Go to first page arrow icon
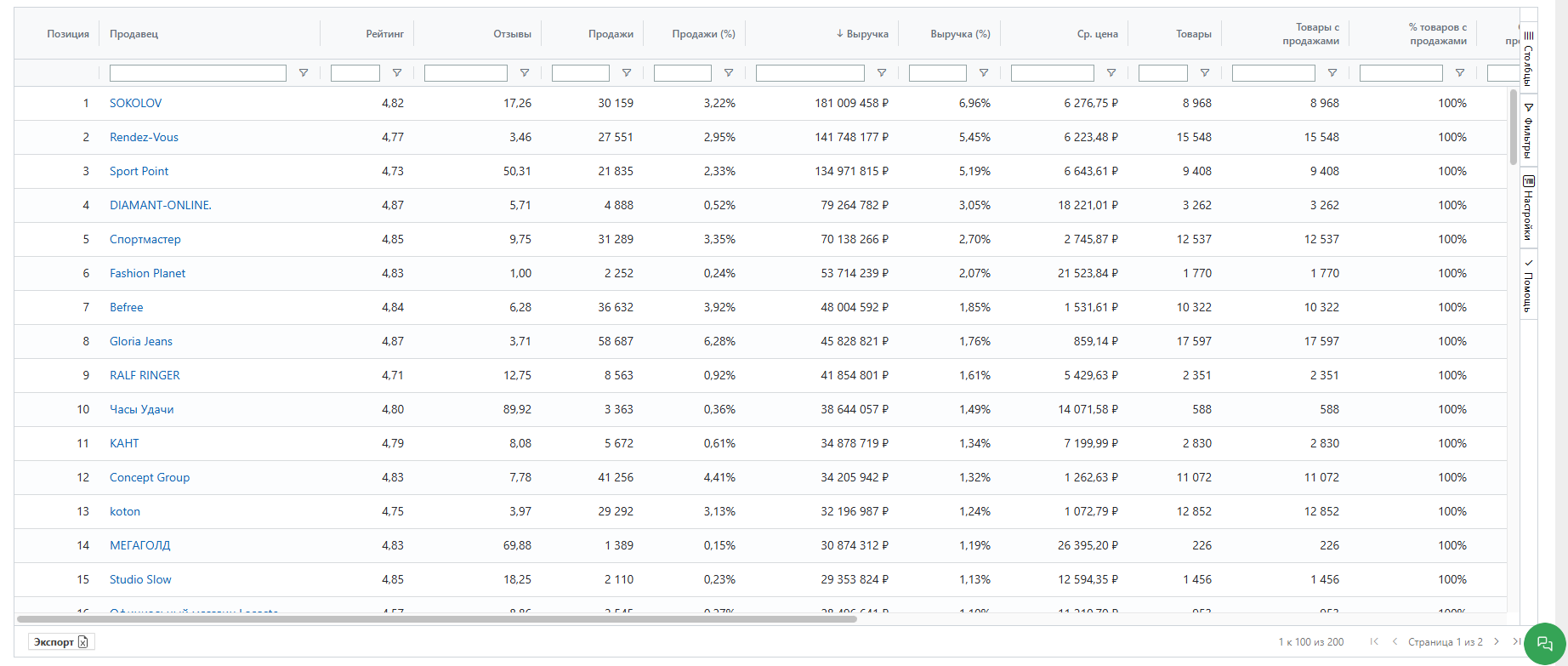This screenshot has width=1568, height=666. point(1374,641)
